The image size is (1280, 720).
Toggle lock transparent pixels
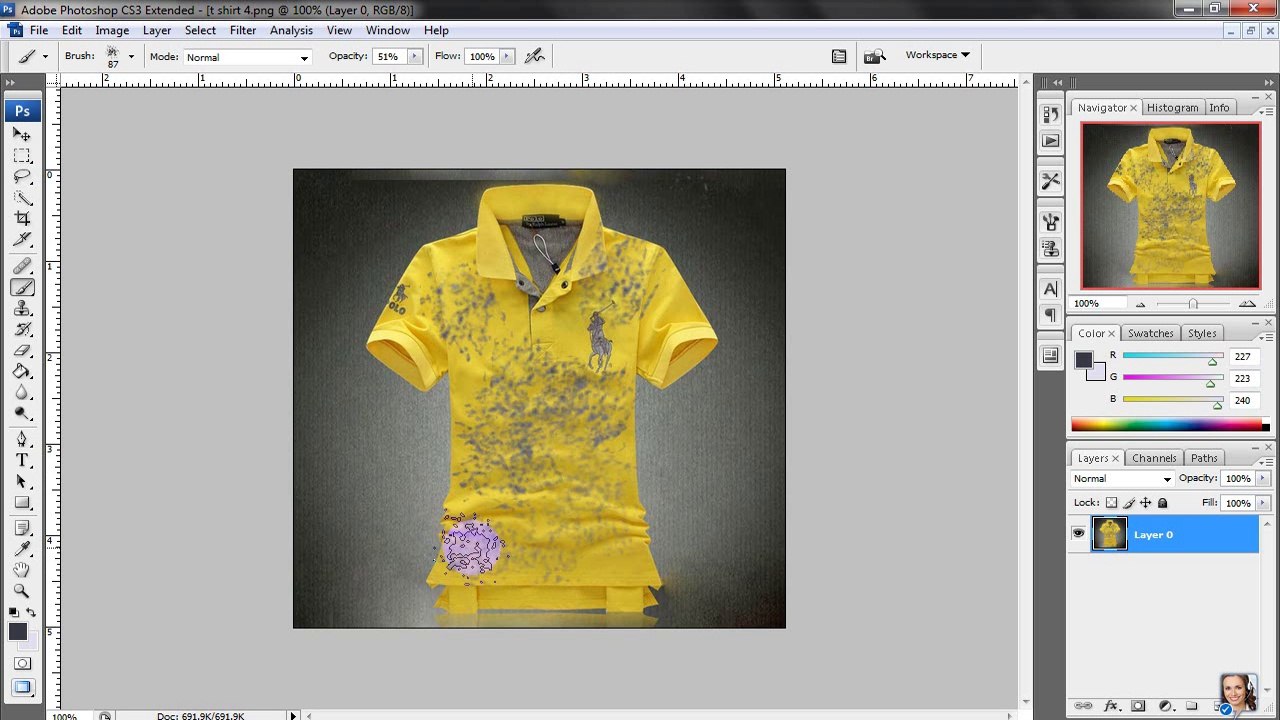[1111, 503]
